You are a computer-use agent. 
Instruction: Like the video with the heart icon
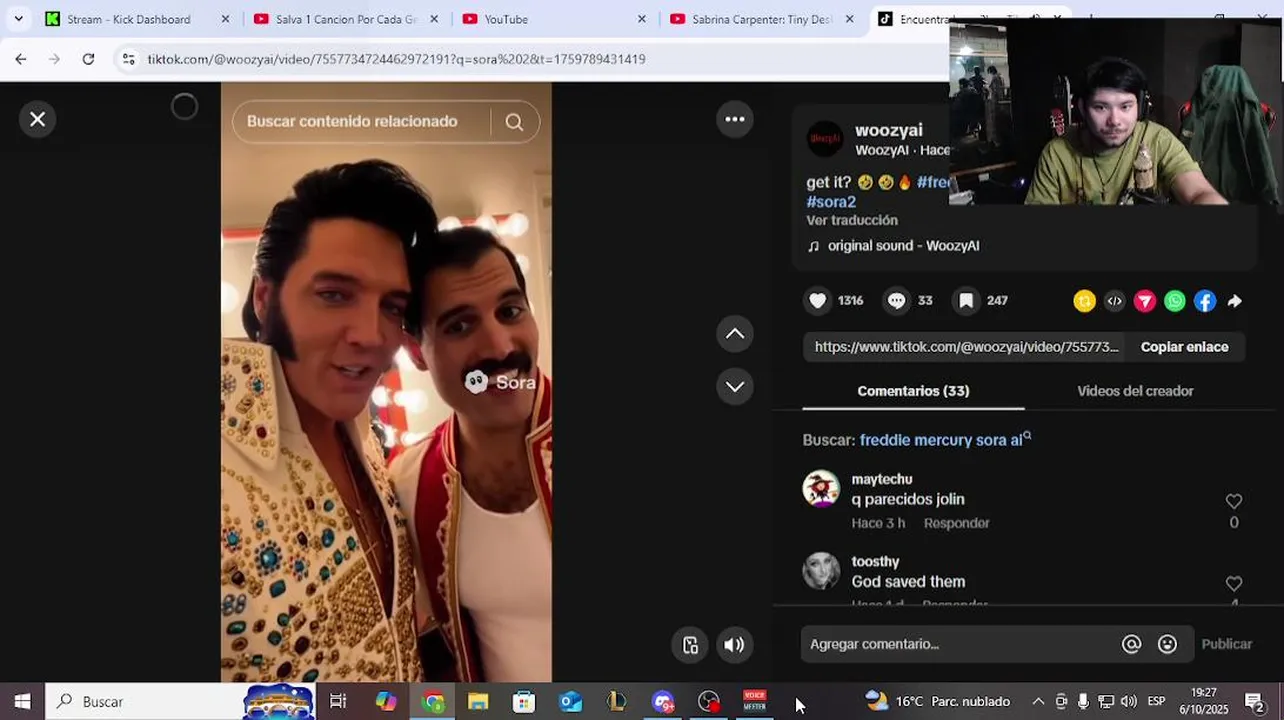[818, 301]
